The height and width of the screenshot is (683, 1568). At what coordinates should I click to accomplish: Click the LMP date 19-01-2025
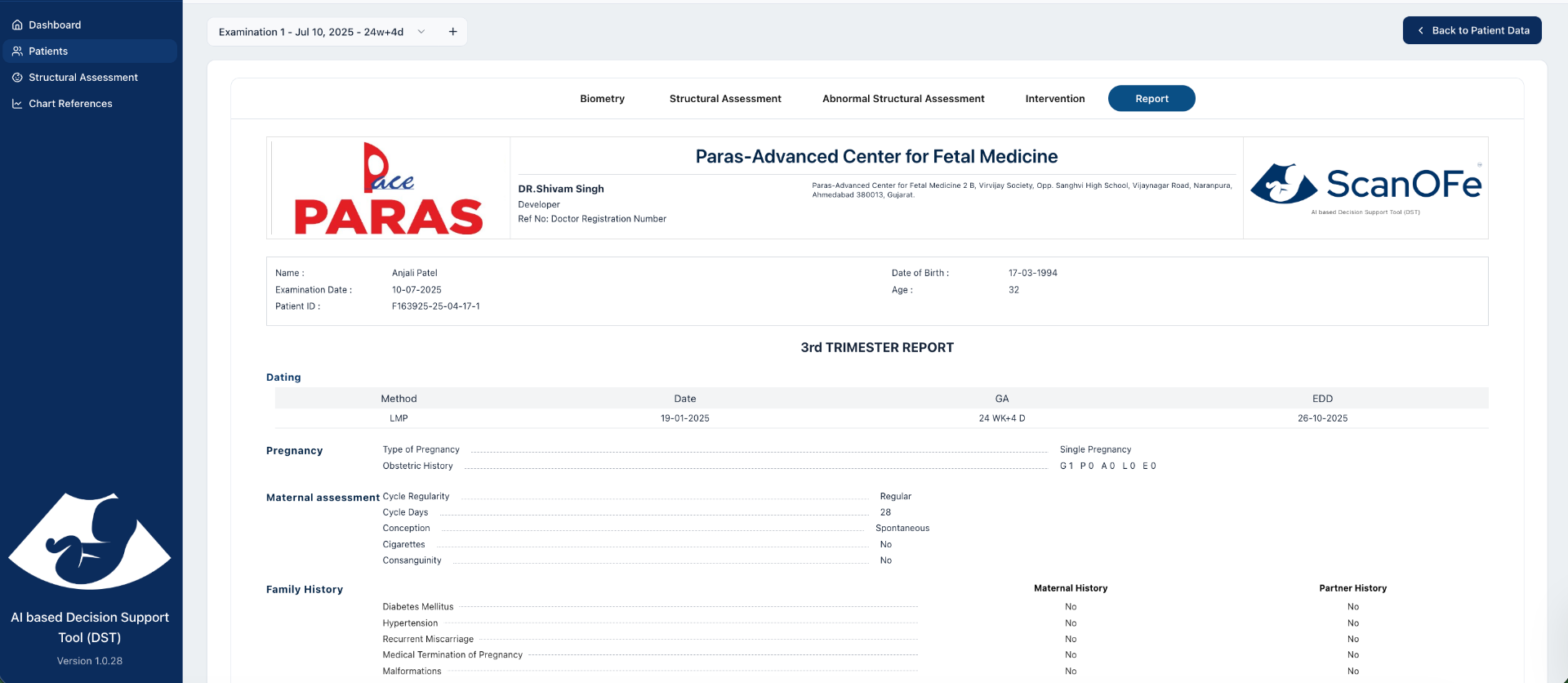point(685,418)
